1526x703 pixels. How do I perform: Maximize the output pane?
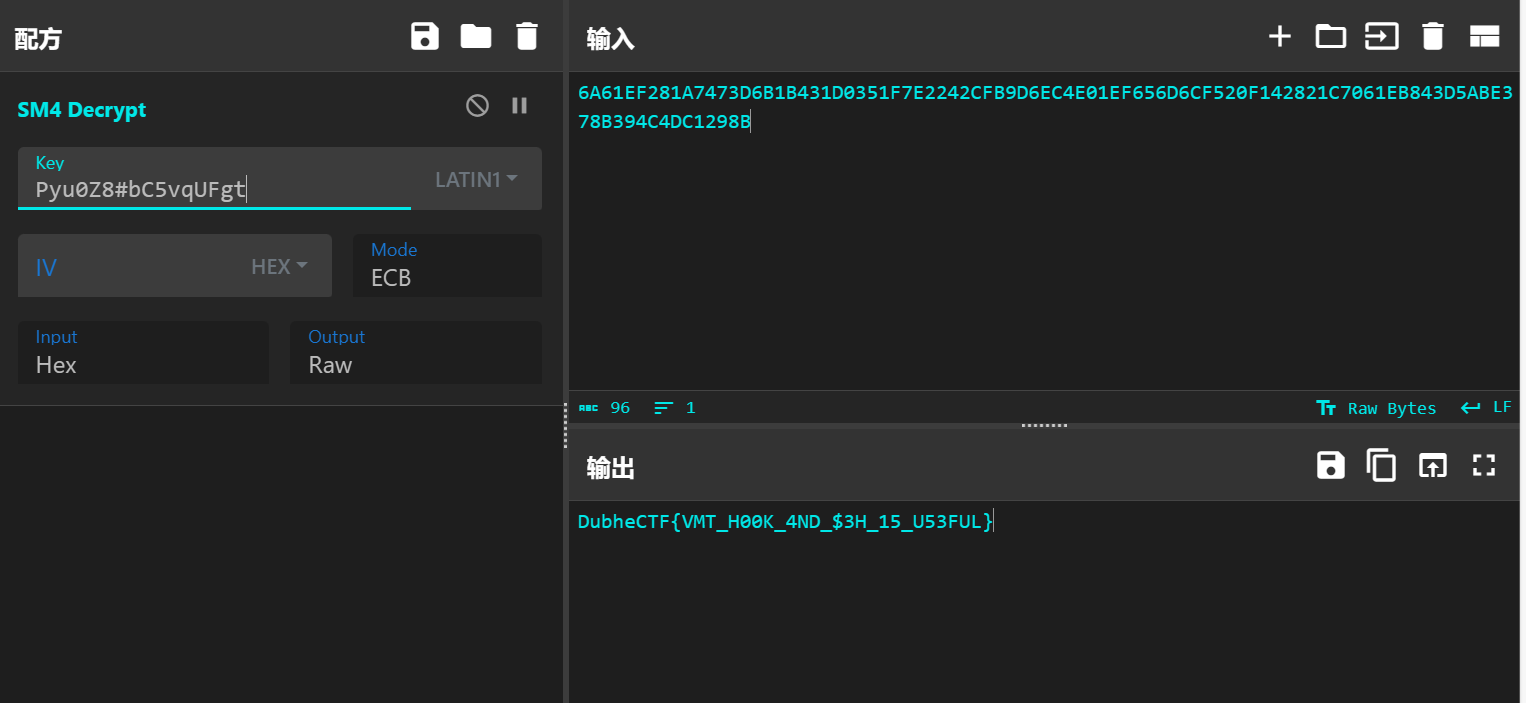coord(1484,465)
